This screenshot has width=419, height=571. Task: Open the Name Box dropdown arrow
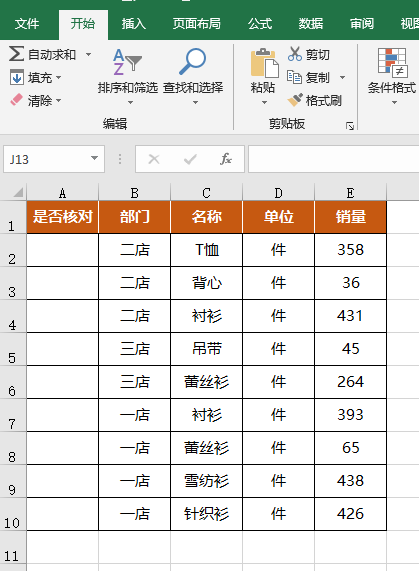(x=94, y=158)
